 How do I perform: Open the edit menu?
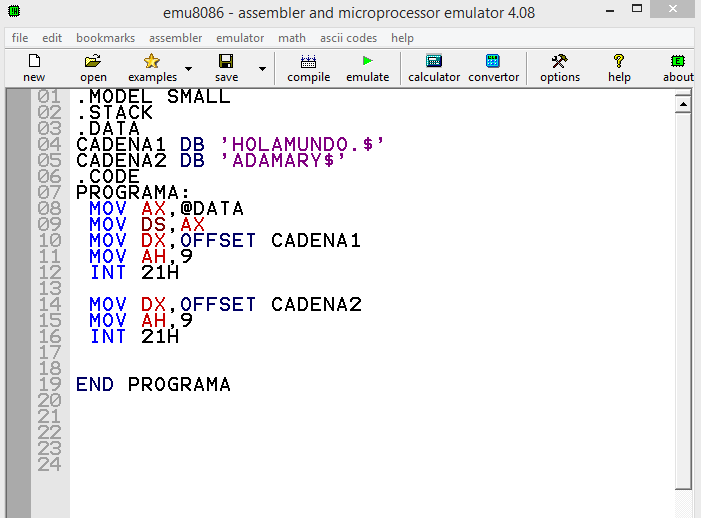click(x=52, y=38)
